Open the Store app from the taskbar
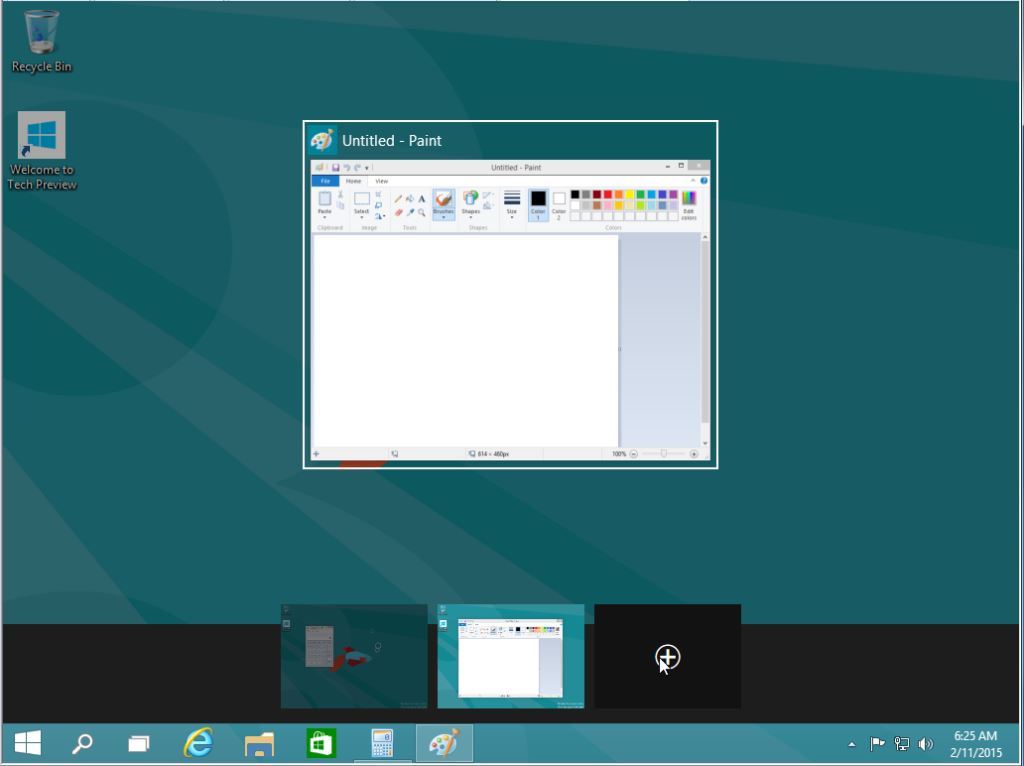 (x=321, y=743)
